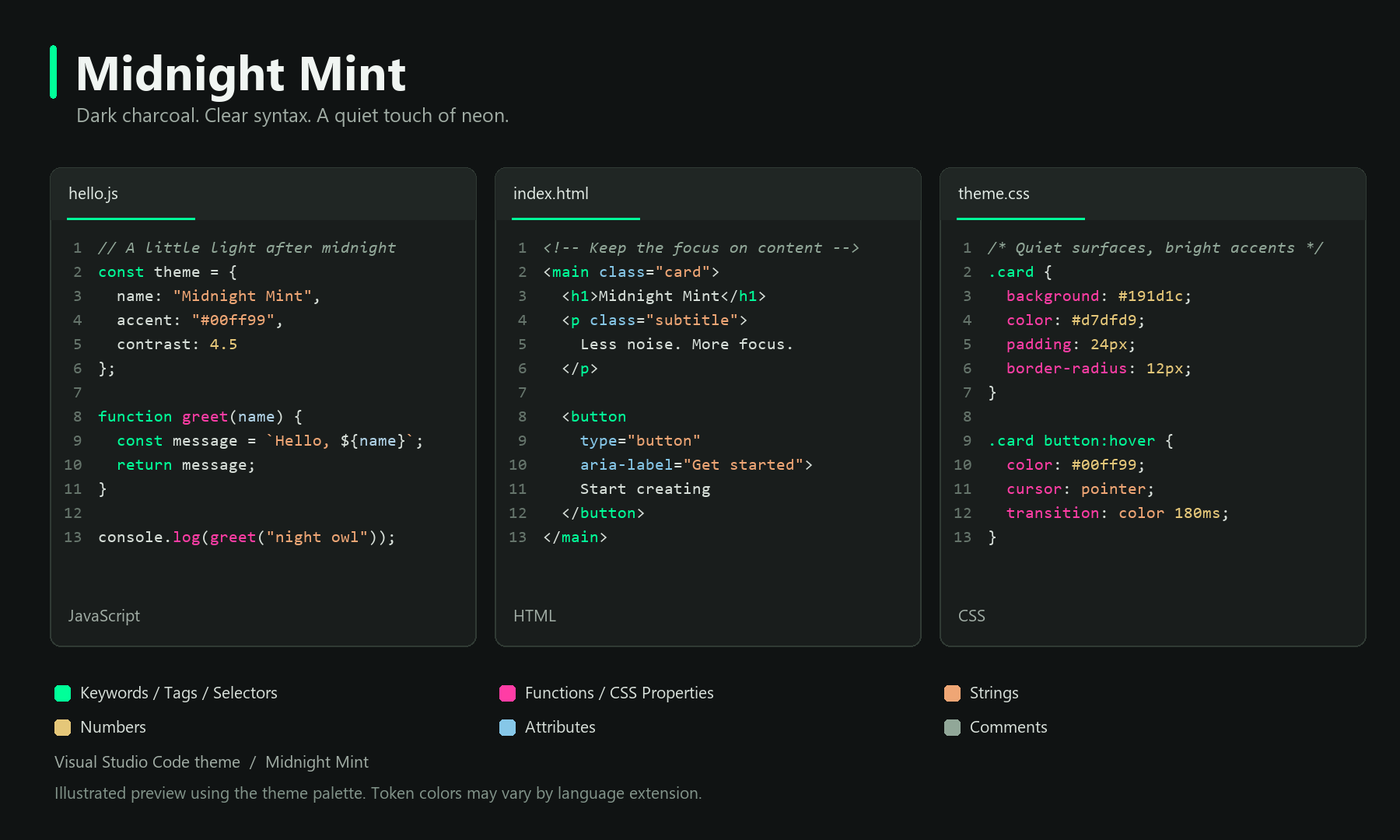Image resolution: width=1400 pixels, height=840 pixels.
Task: Click the Comments legend label
Action: [x=1008, y=727]
